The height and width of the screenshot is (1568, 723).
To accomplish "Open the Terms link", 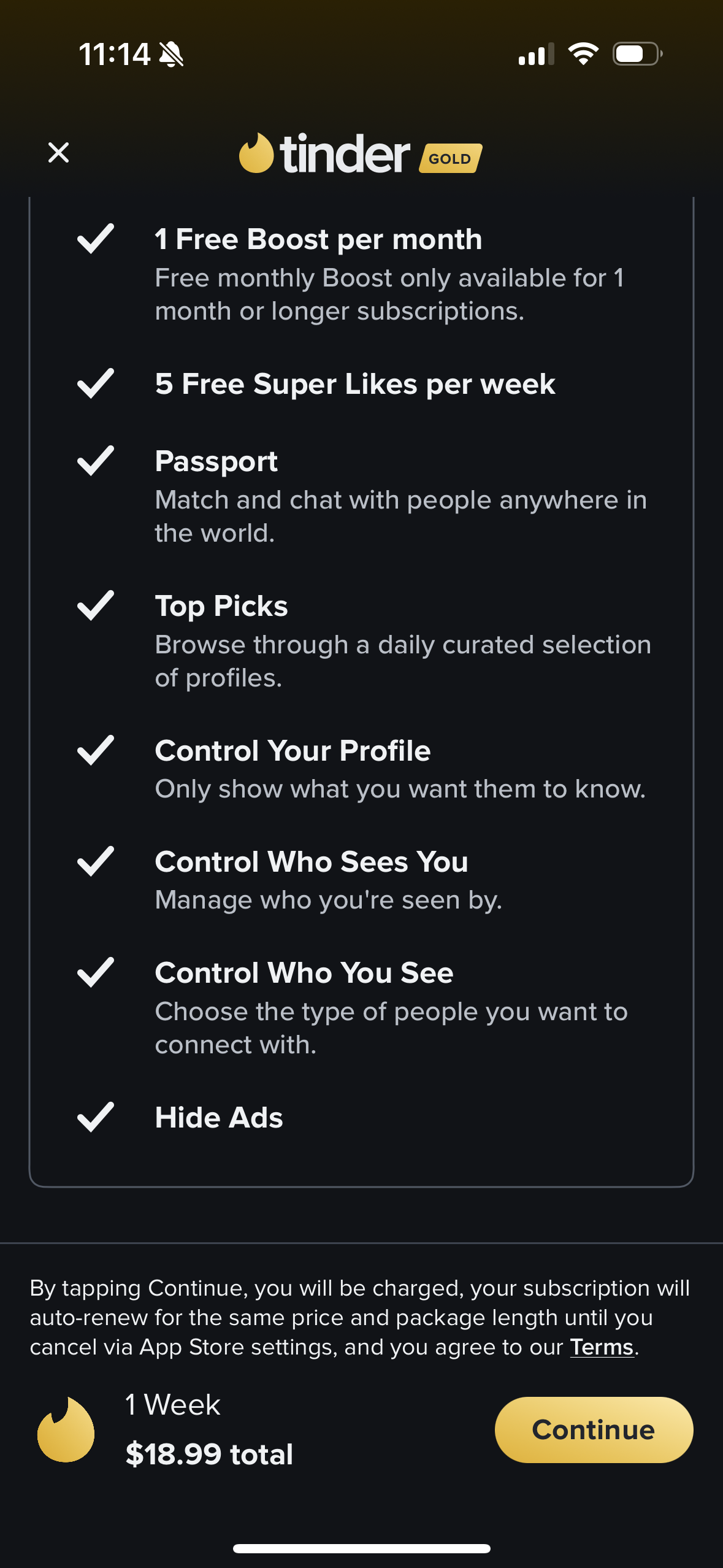I will point(601,1347).
